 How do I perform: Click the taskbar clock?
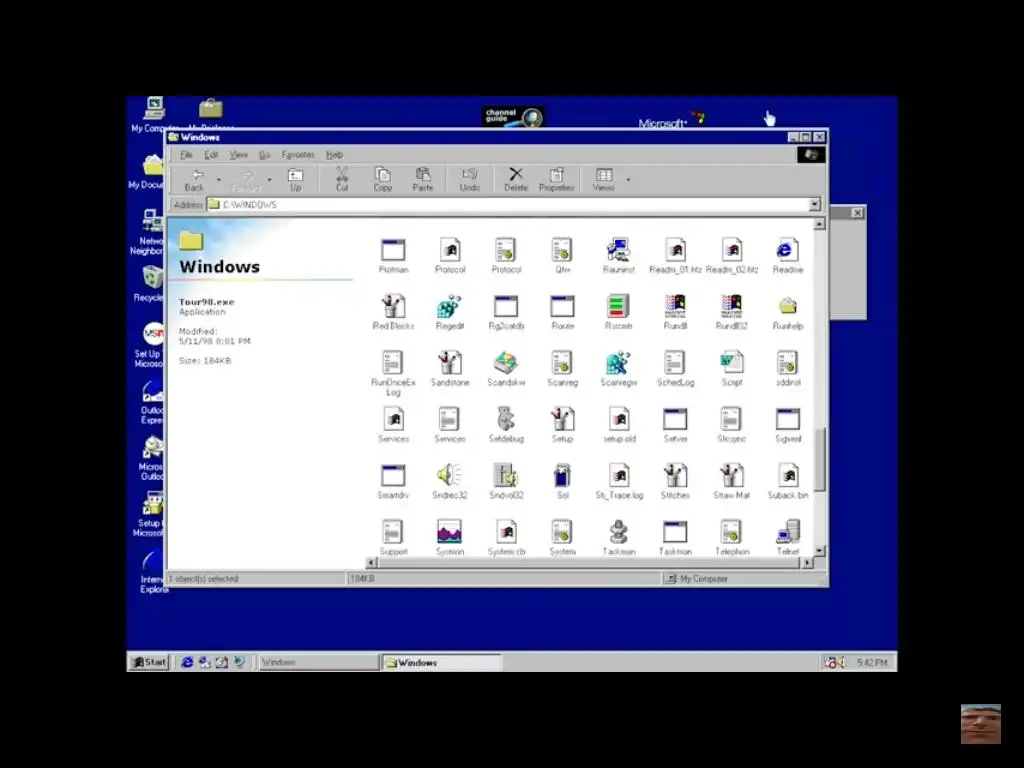coord(872,662)
